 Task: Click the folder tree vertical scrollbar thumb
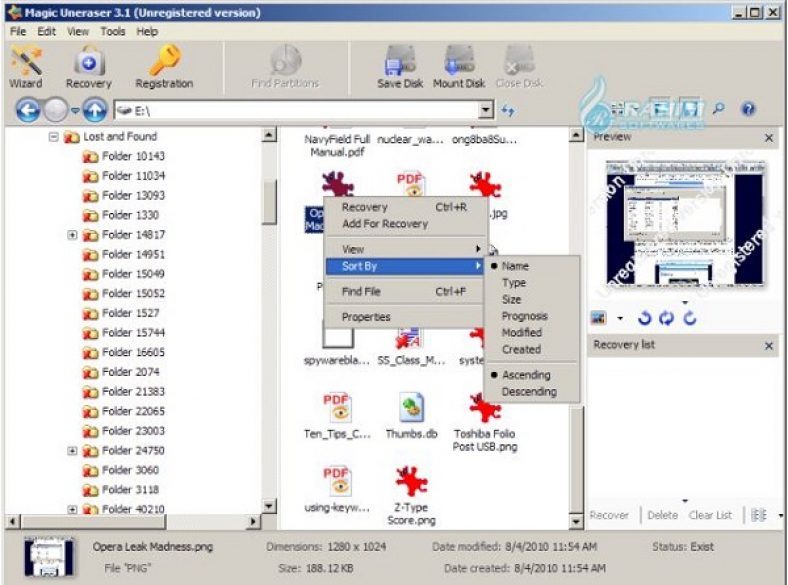269,202
